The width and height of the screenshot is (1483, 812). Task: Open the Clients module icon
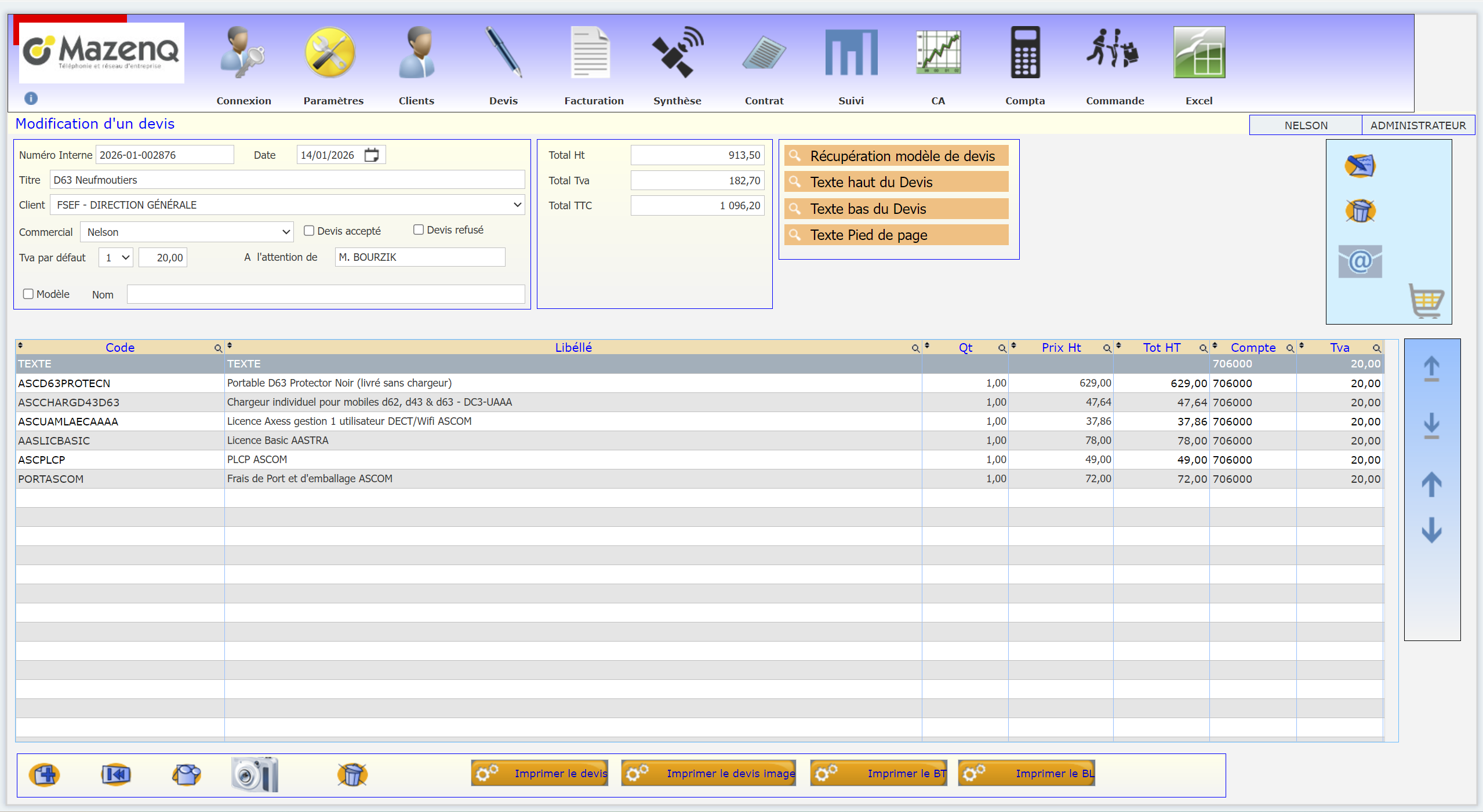pos(417,52)
